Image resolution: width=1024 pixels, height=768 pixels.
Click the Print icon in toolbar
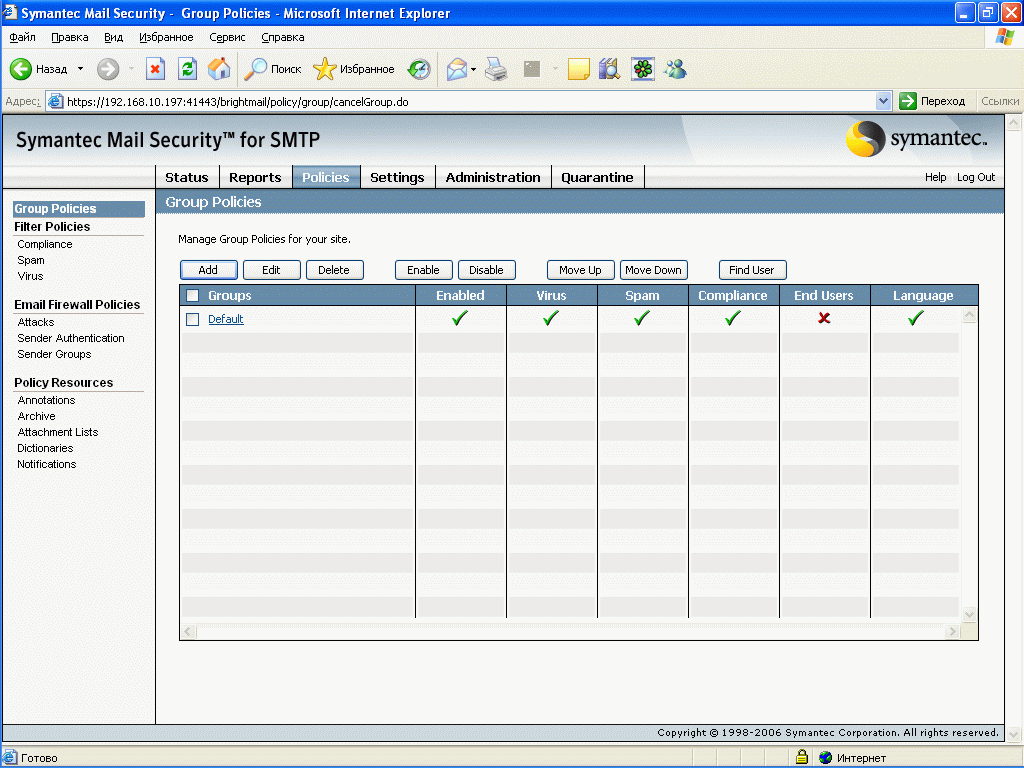tap(497, 69)
